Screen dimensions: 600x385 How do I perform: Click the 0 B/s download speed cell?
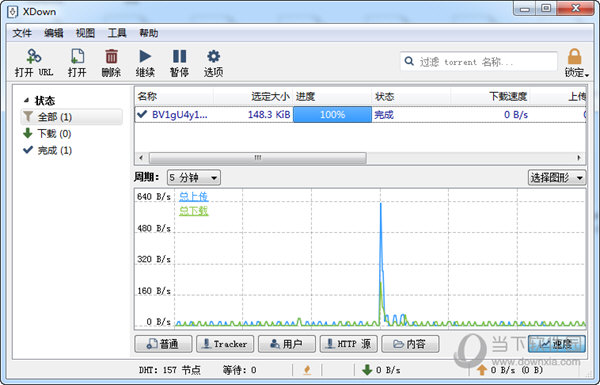point(516,114)
